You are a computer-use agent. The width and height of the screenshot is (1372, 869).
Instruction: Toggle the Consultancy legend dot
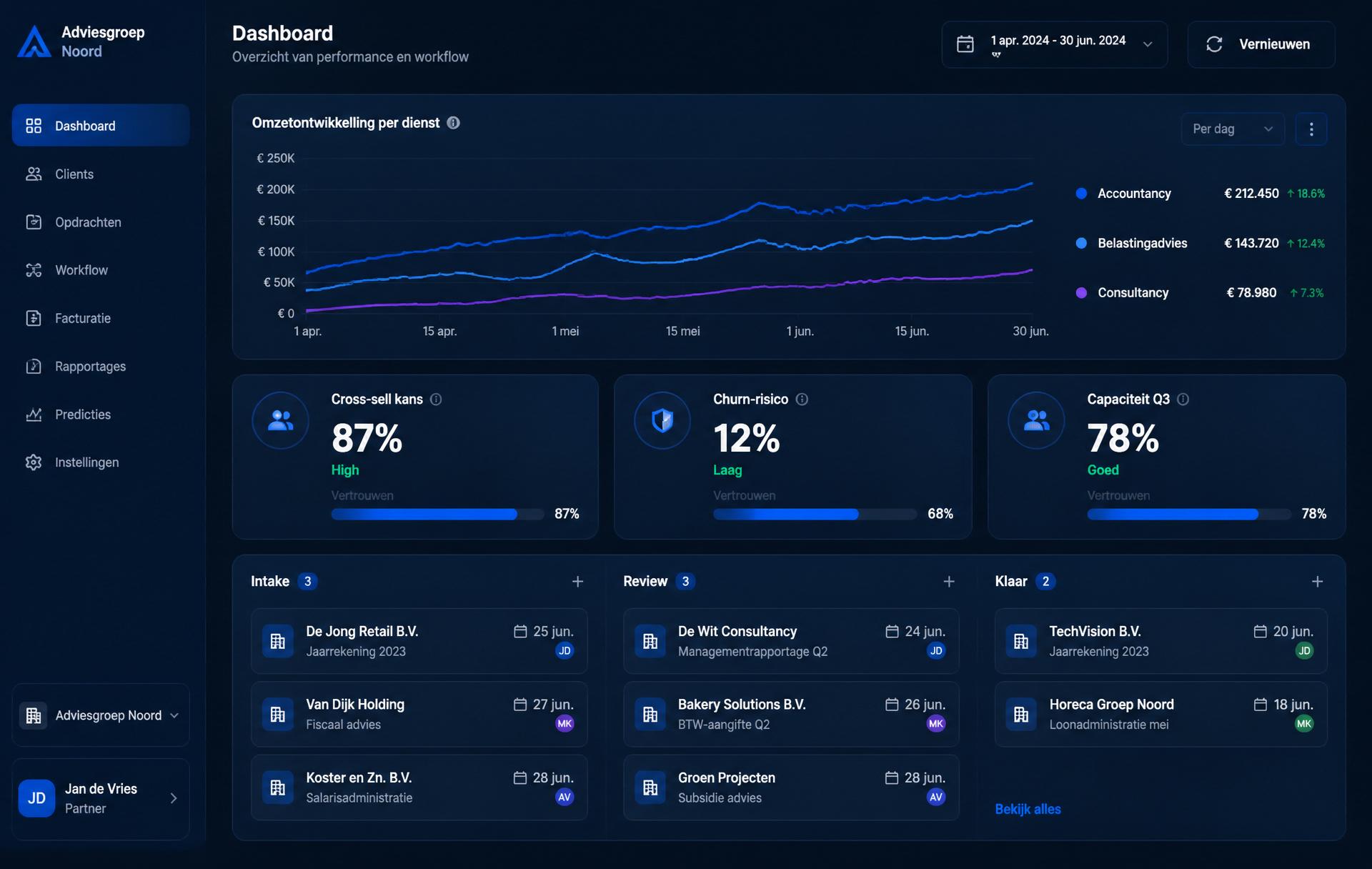coord(1082,293)
